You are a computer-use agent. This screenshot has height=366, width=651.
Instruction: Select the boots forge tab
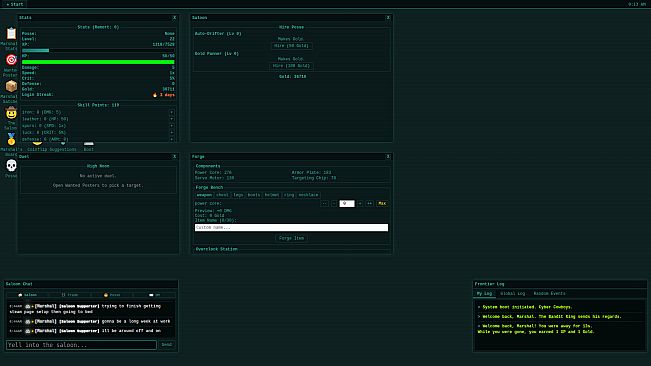coord(254,195)
